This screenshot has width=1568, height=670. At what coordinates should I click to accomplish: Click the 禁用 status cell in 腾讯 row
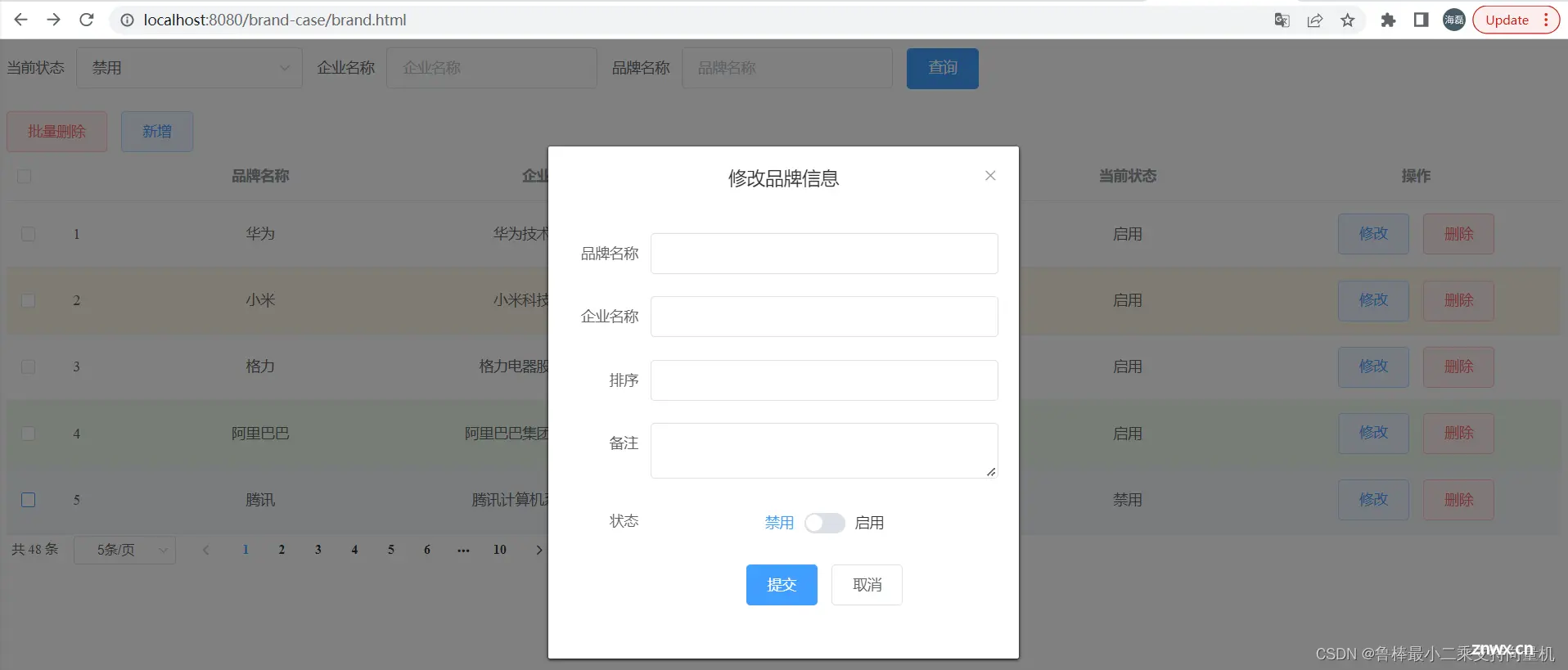coord(1127,500)
